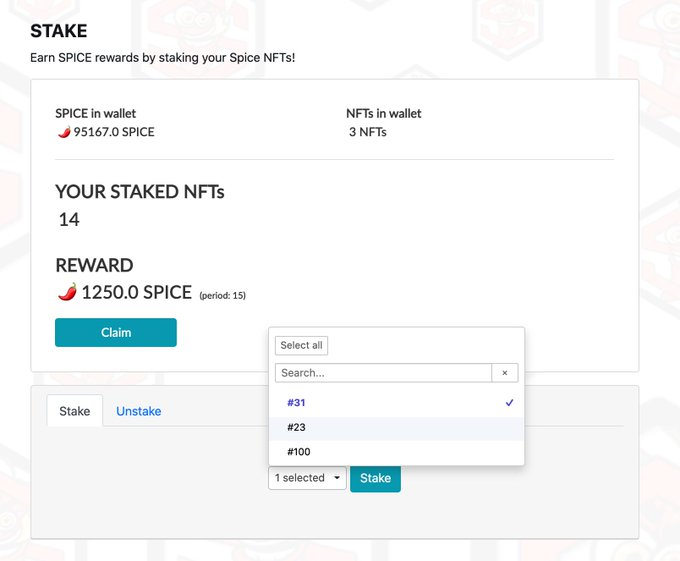Open the Stake tab
Image resolution: width=680 pixels, height=561 pixels.
[75, 411]
